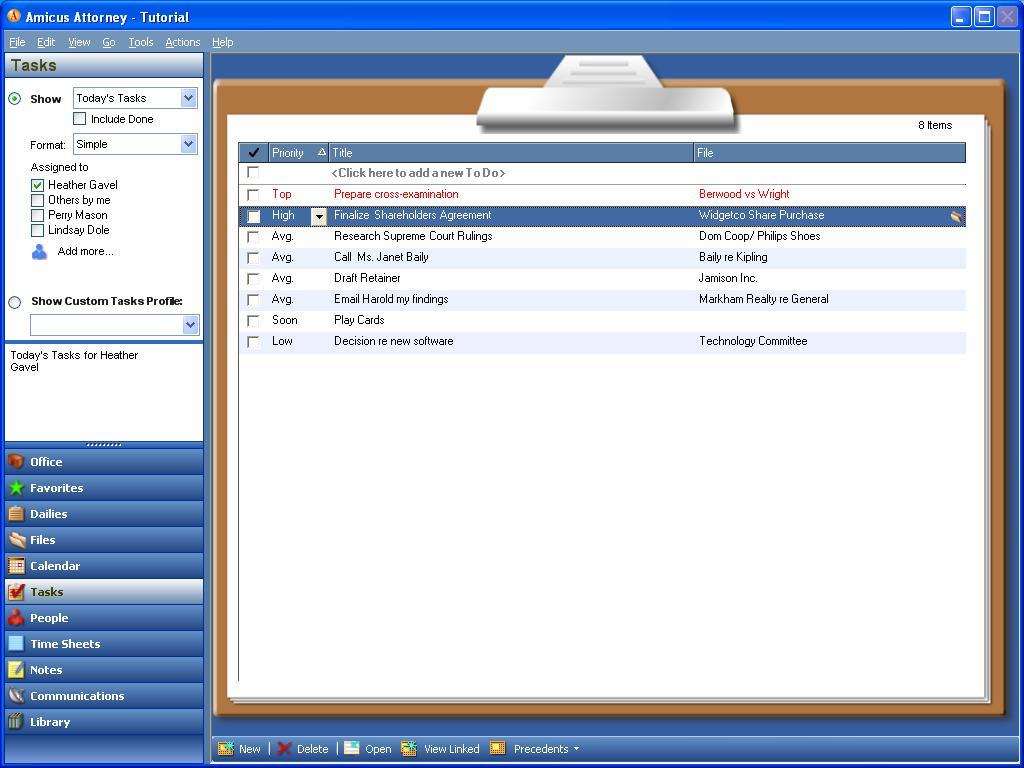Click the Jamison Inc. file cell
Screen dimensions: 1024x768
point(728,278)
